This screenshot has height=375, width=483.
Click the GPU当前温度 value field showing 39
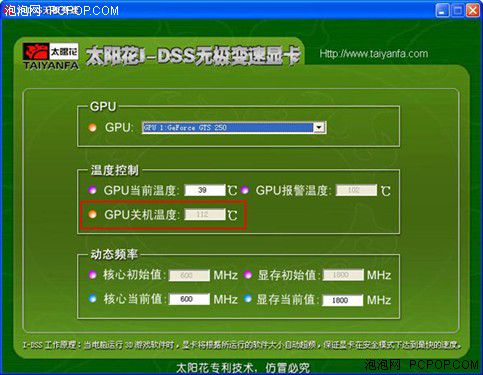click(205, 190)
